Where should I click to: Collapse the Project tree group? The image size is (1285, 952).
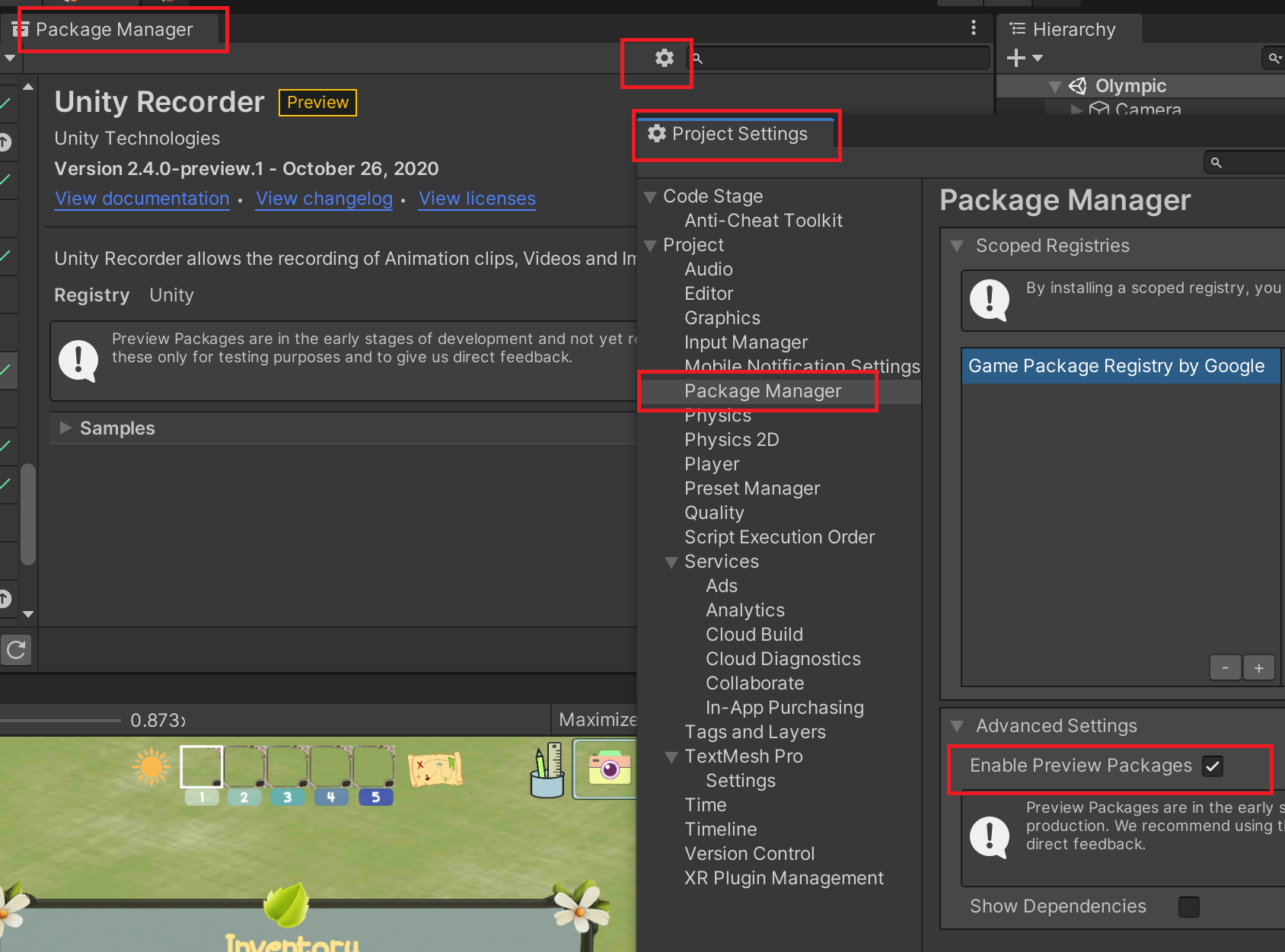coord(650,246)
